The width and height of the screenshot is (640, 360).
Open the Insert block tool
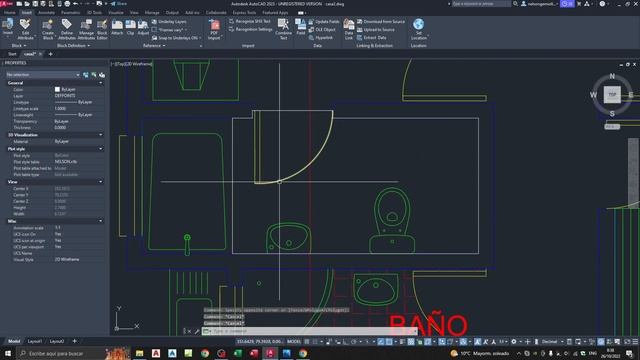coord(7,28)
